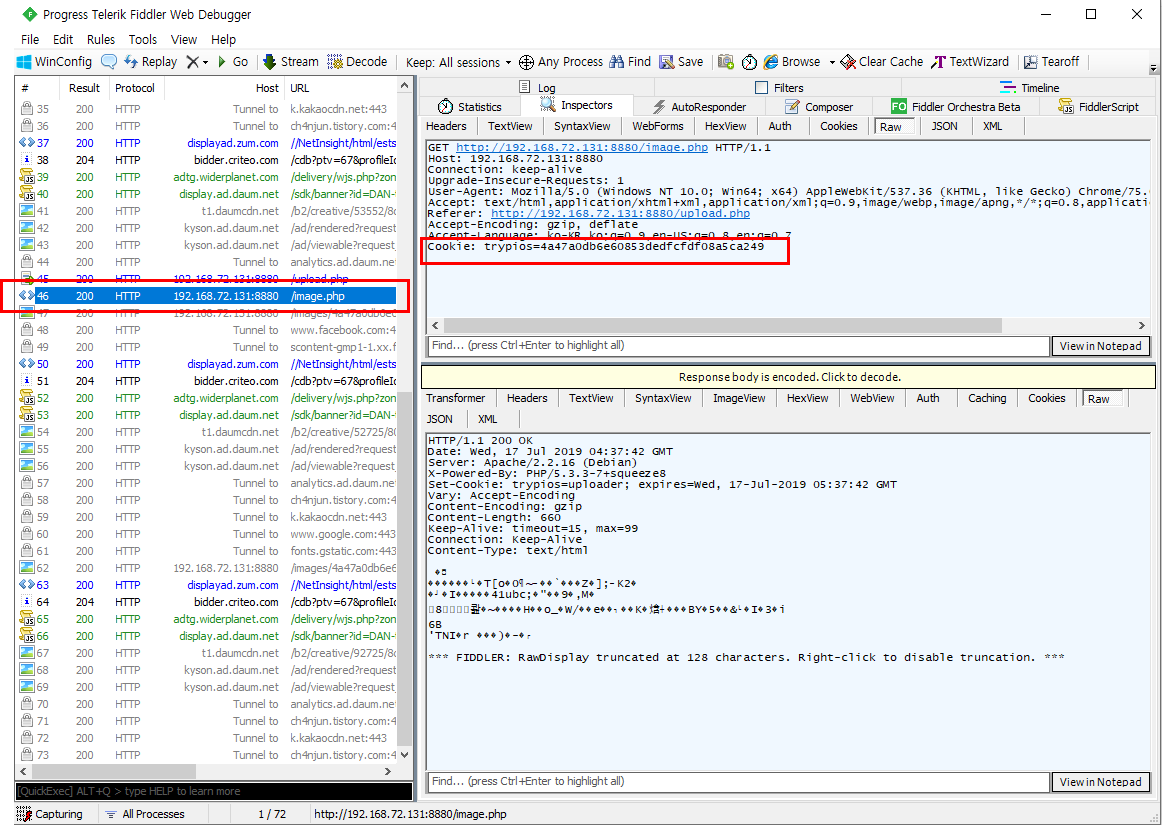Select the response ImageView tab
The width and height of the screenshot is (1162, 825).
(x=739, y=398)
